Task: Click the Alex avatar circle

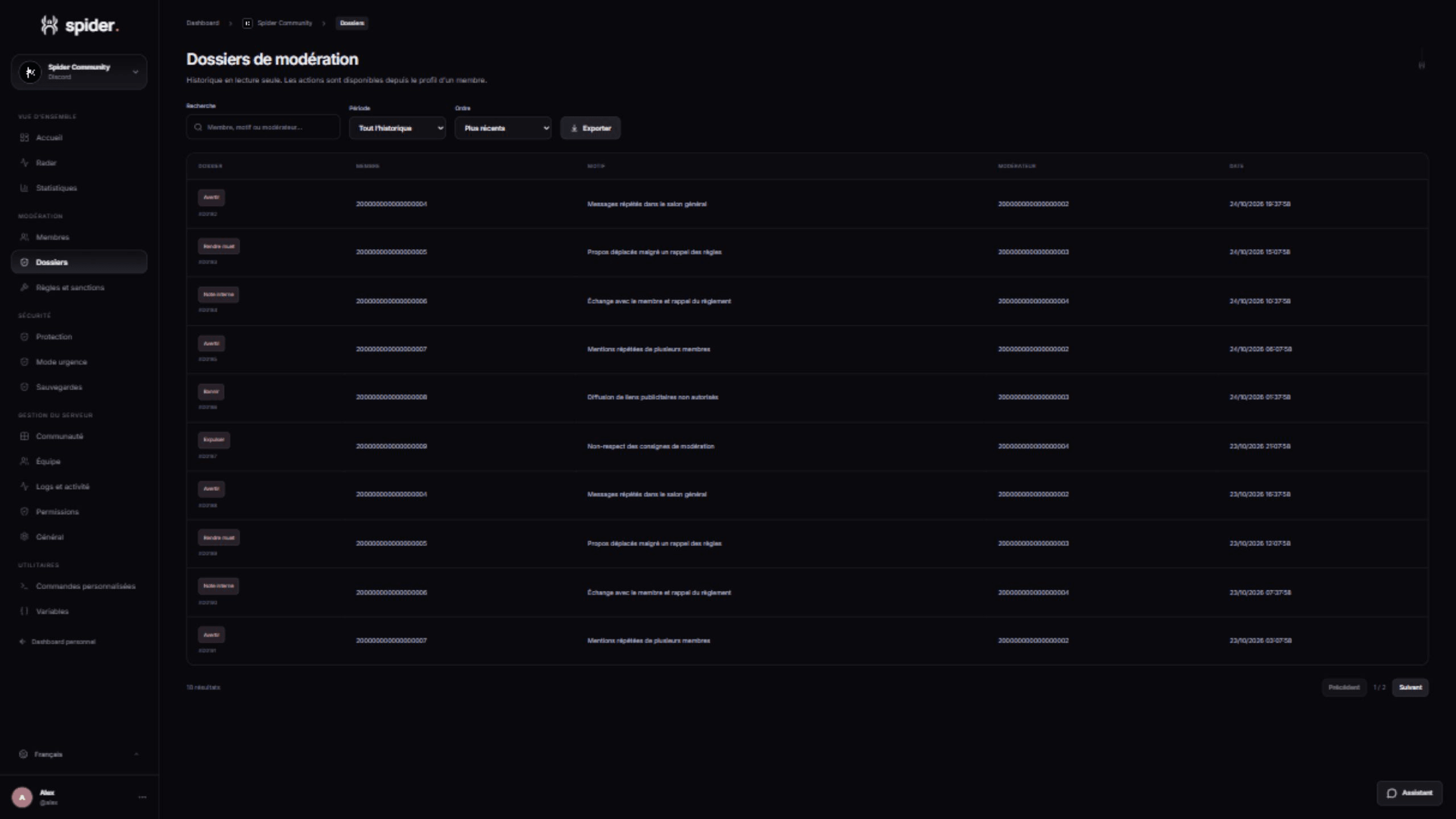Action: click(x=22, y=797)
